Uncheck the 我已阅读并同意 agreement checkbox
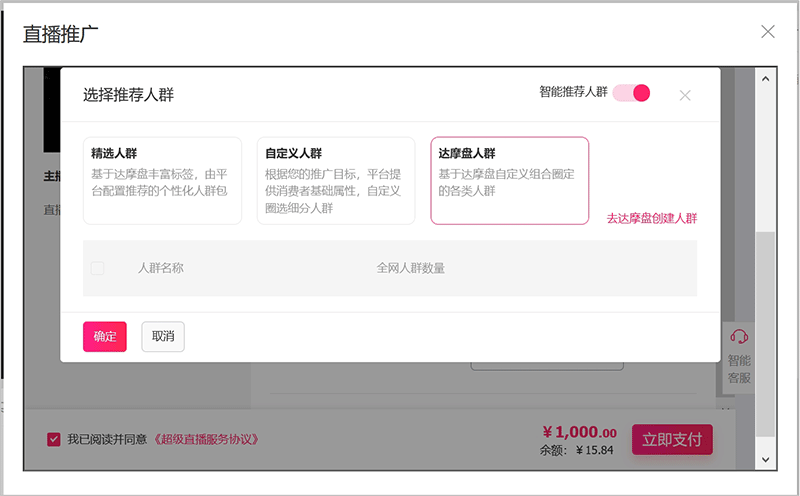 [54, 439]
